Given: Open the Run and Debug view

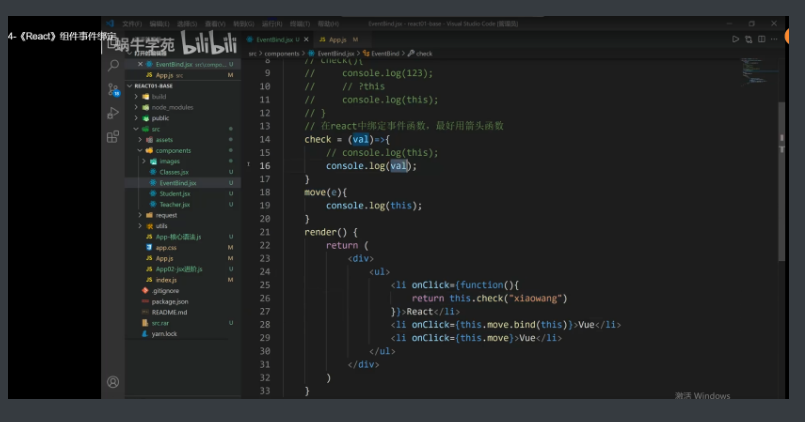Looking at the screenshot, I should pos(113,113).
